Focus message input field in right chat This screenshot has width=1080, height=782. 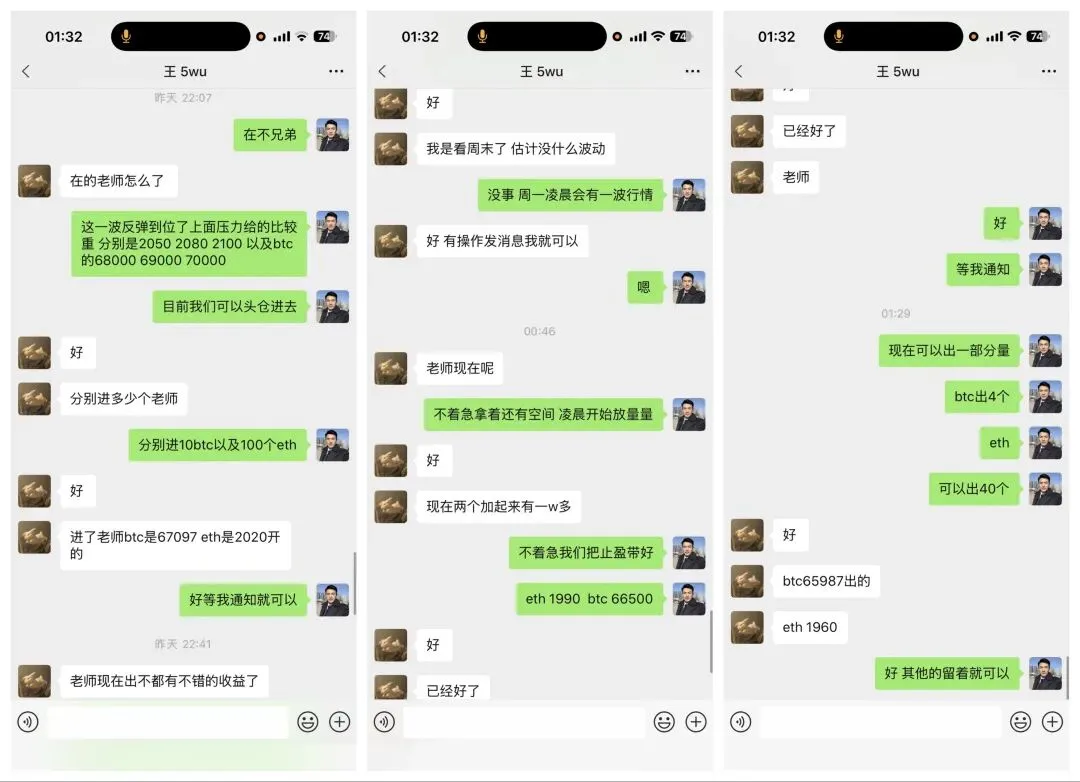(x=880, y=722)
